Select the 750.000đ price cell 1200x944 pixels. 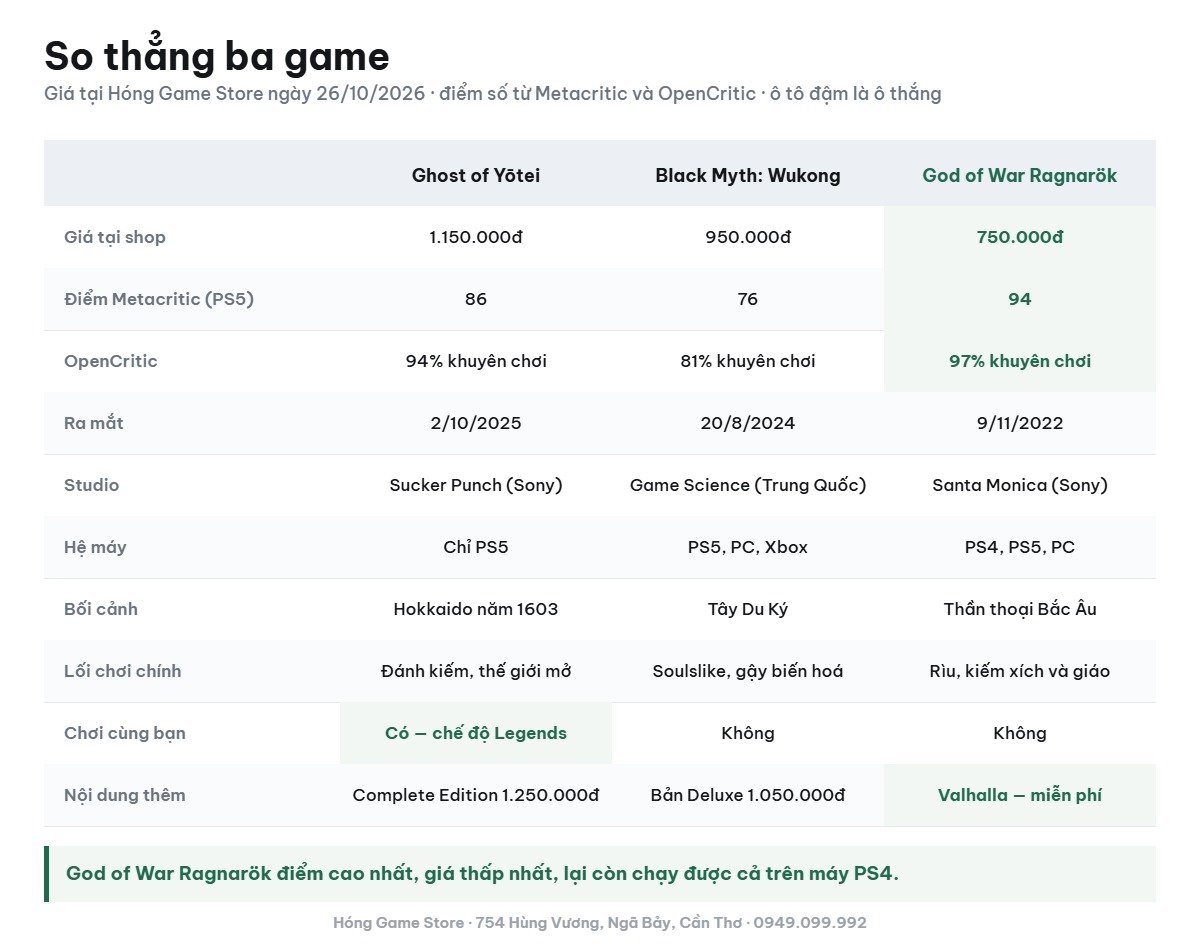pyautogui.click(x=1020, y=237)
